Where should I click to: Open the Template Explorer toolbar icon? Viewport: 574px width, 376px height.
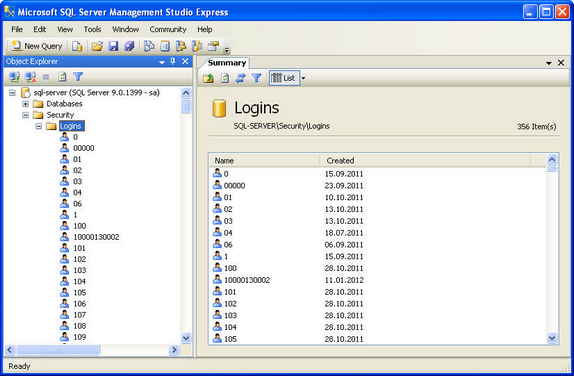[x=197, y=46]
